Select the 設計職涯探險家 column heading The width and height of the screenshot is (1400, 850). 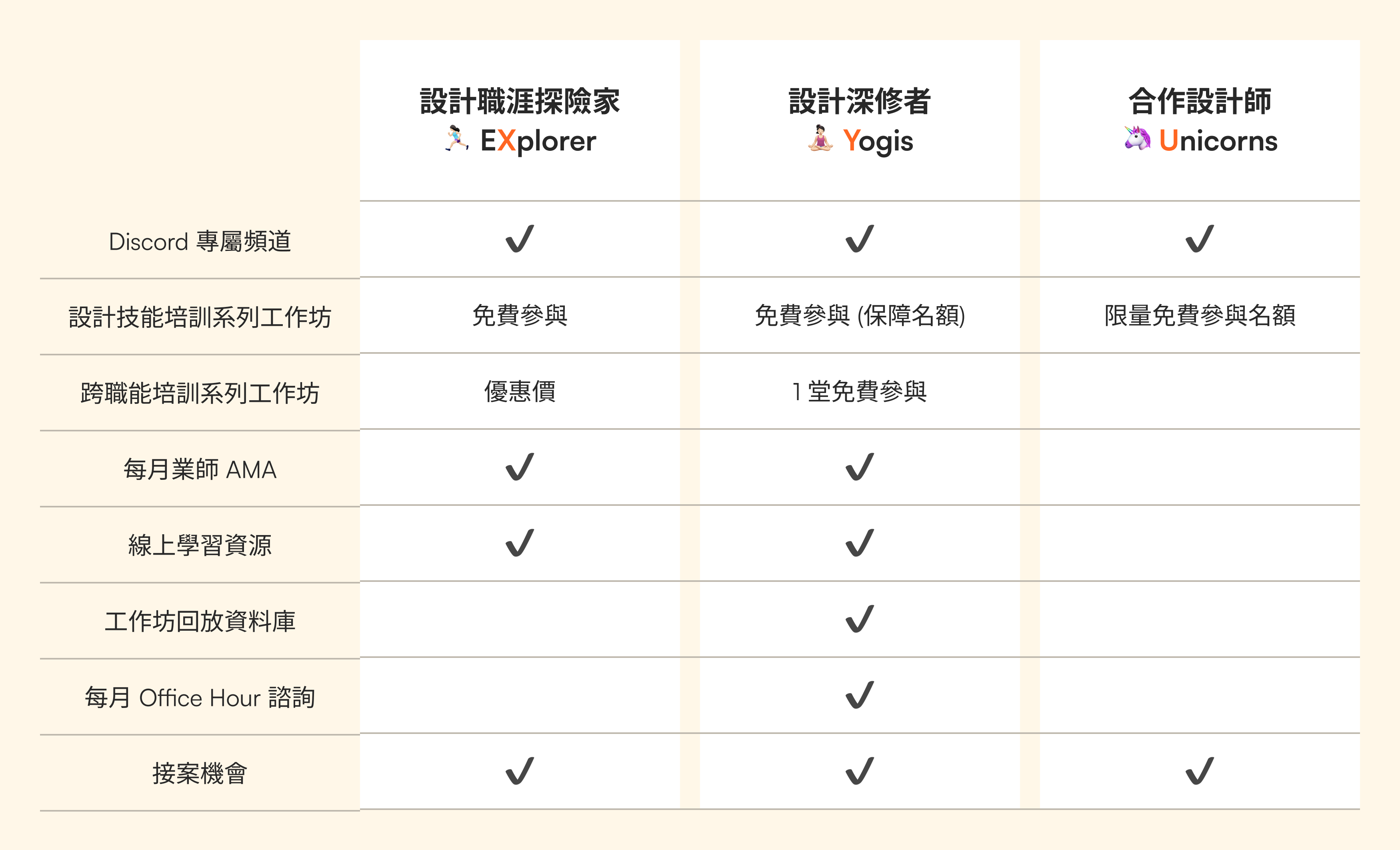519,101
